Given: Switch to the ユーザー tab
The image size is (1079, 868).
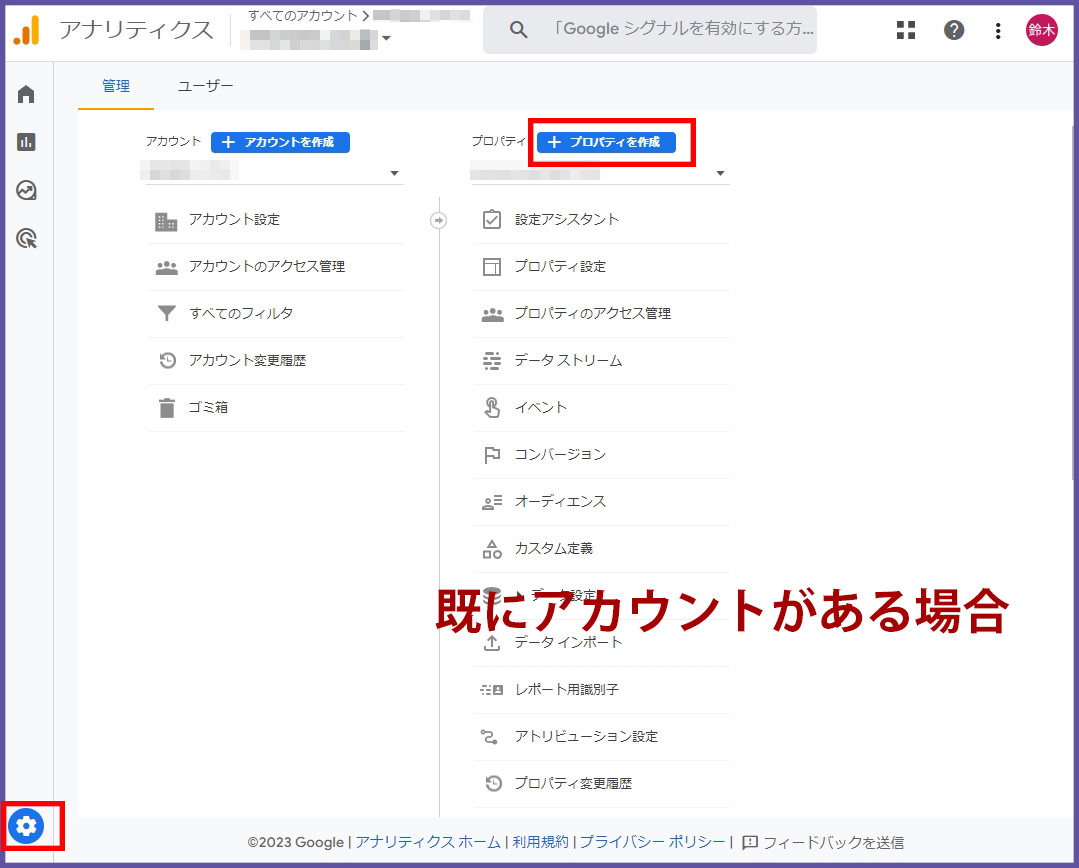Looking at the screenshot, I should (205, 86).
